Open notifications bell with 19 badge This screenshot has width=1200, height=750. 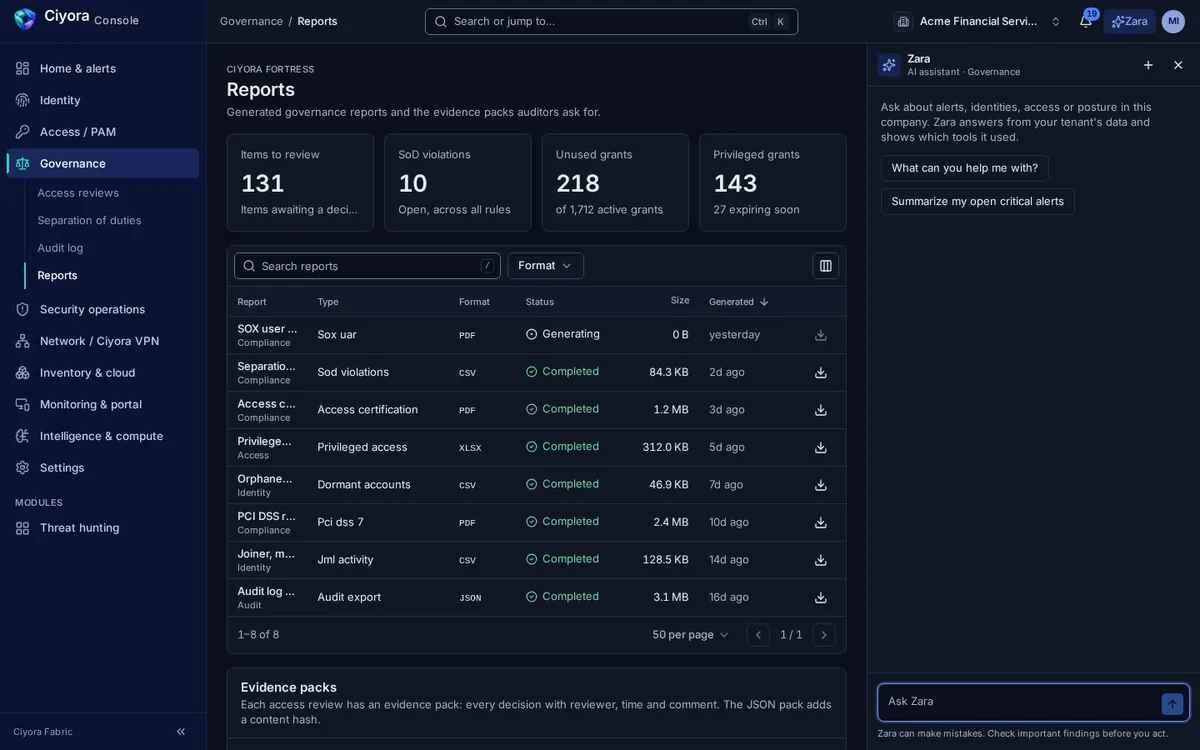[x=1086, y=21]
